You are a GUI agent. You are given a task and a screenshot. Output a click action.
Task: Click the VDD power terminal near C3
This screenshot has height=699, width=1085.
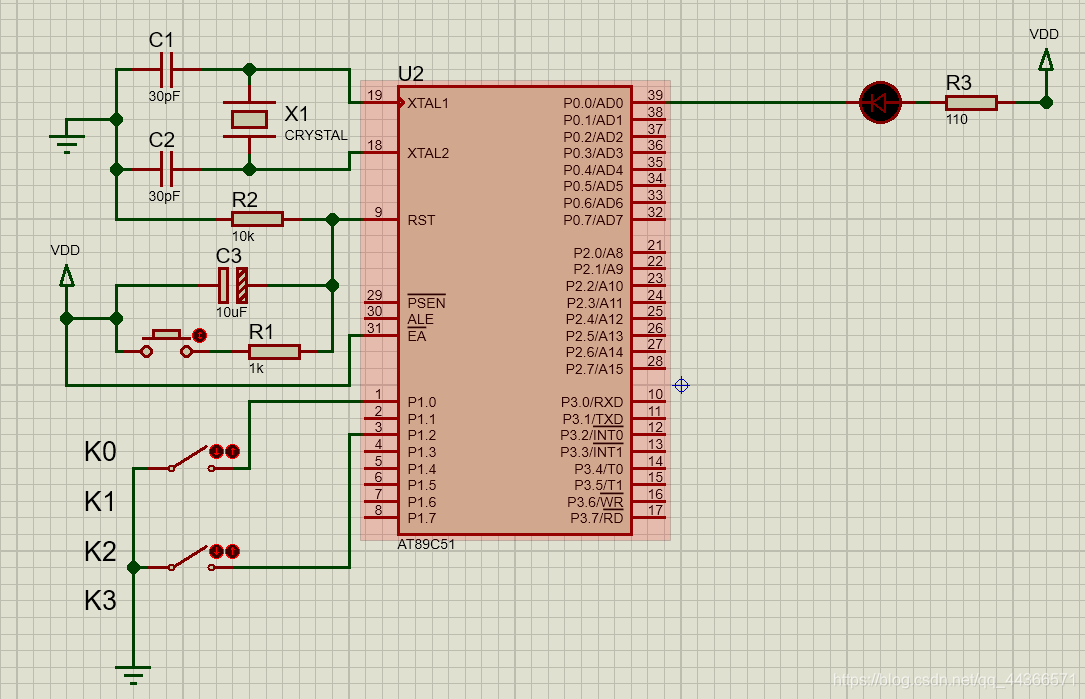(66, 277)
